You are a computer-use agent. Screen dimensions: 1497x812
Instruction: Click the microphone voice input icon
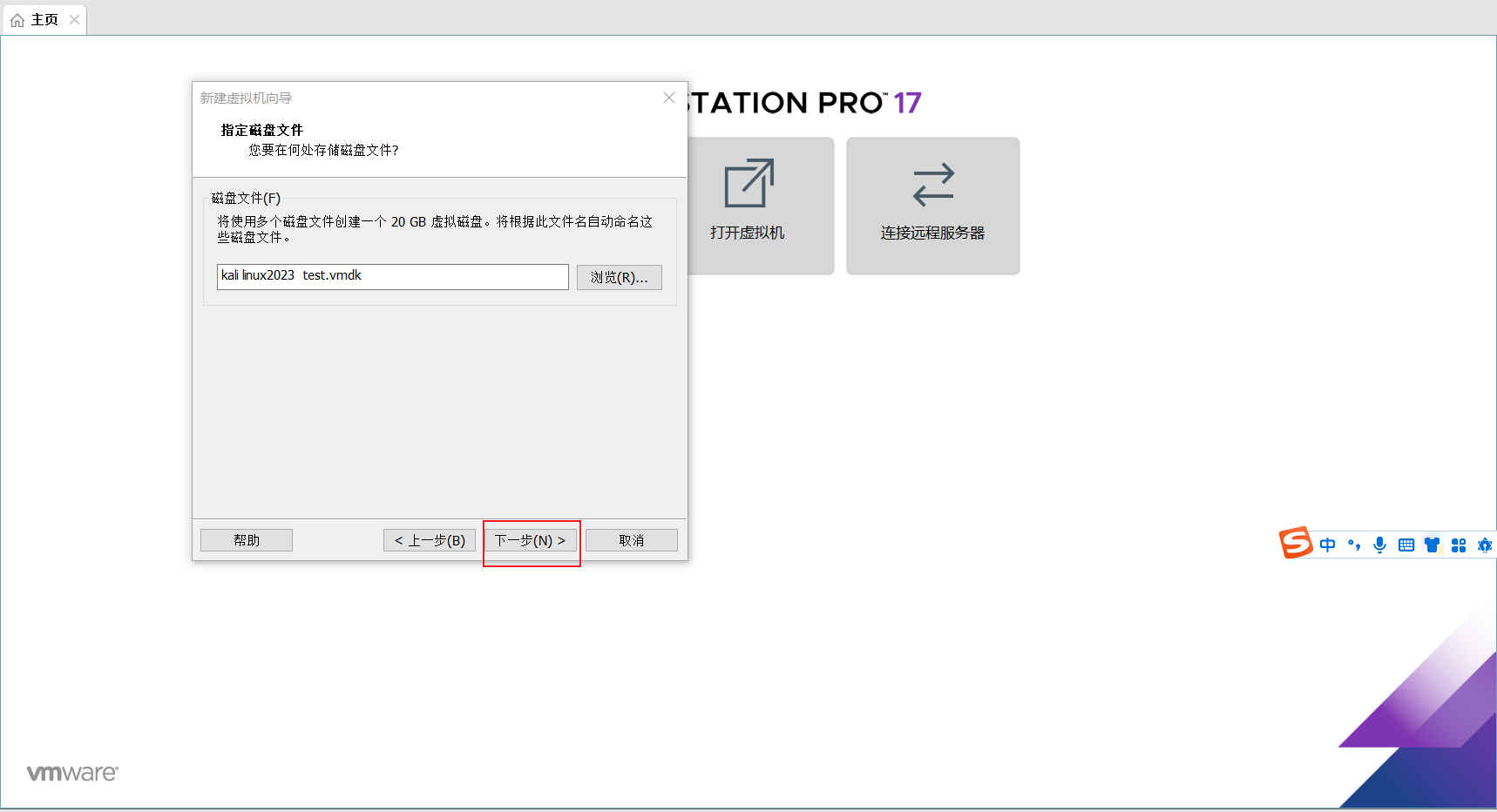1380,545
